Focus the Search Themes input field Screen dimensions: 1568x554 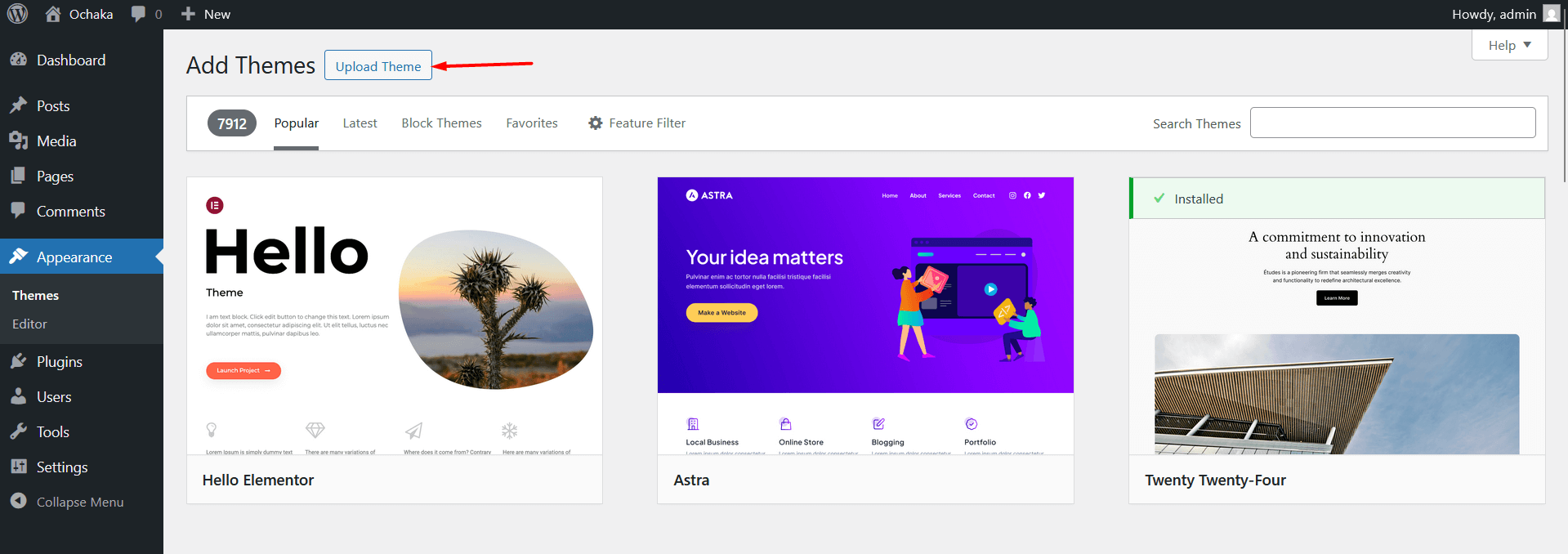(x=1392, y=123)
